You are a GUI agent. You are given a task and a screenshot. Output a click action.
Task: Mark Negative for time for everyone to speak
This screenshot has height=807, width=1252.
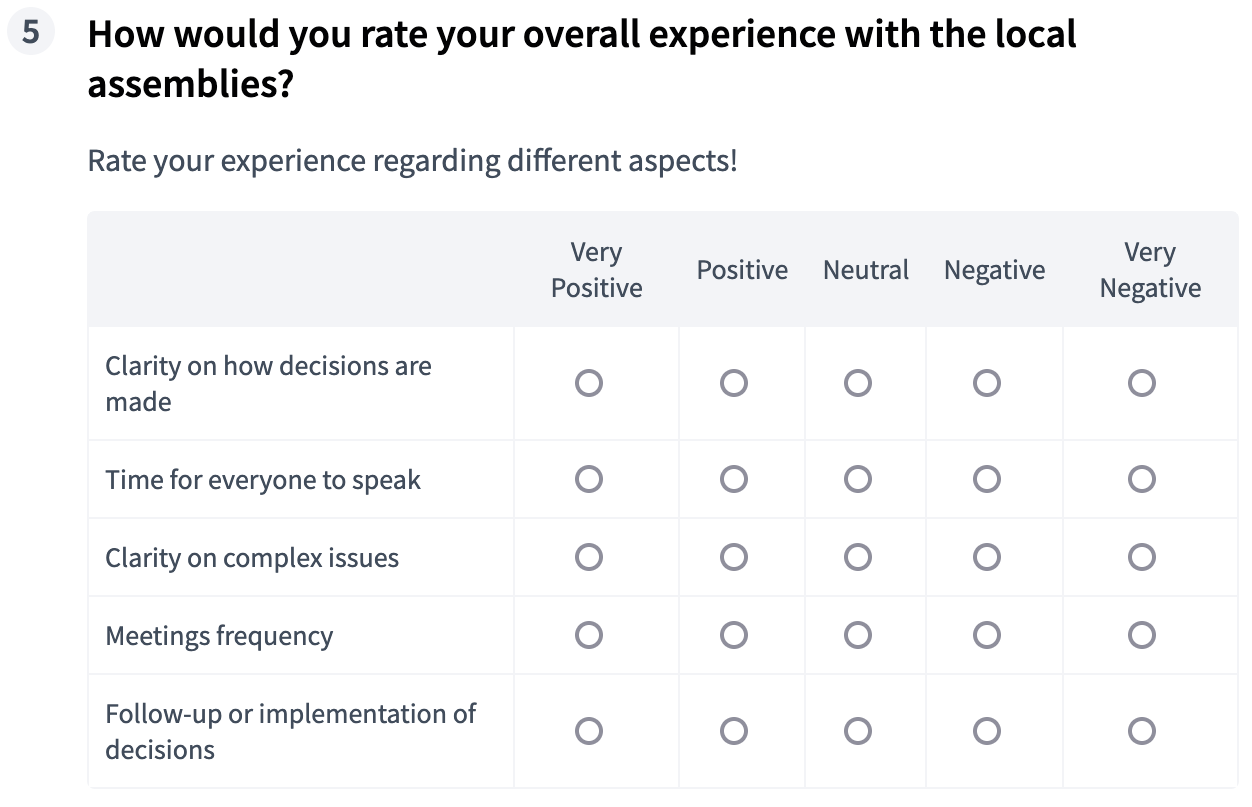point(987,479)
